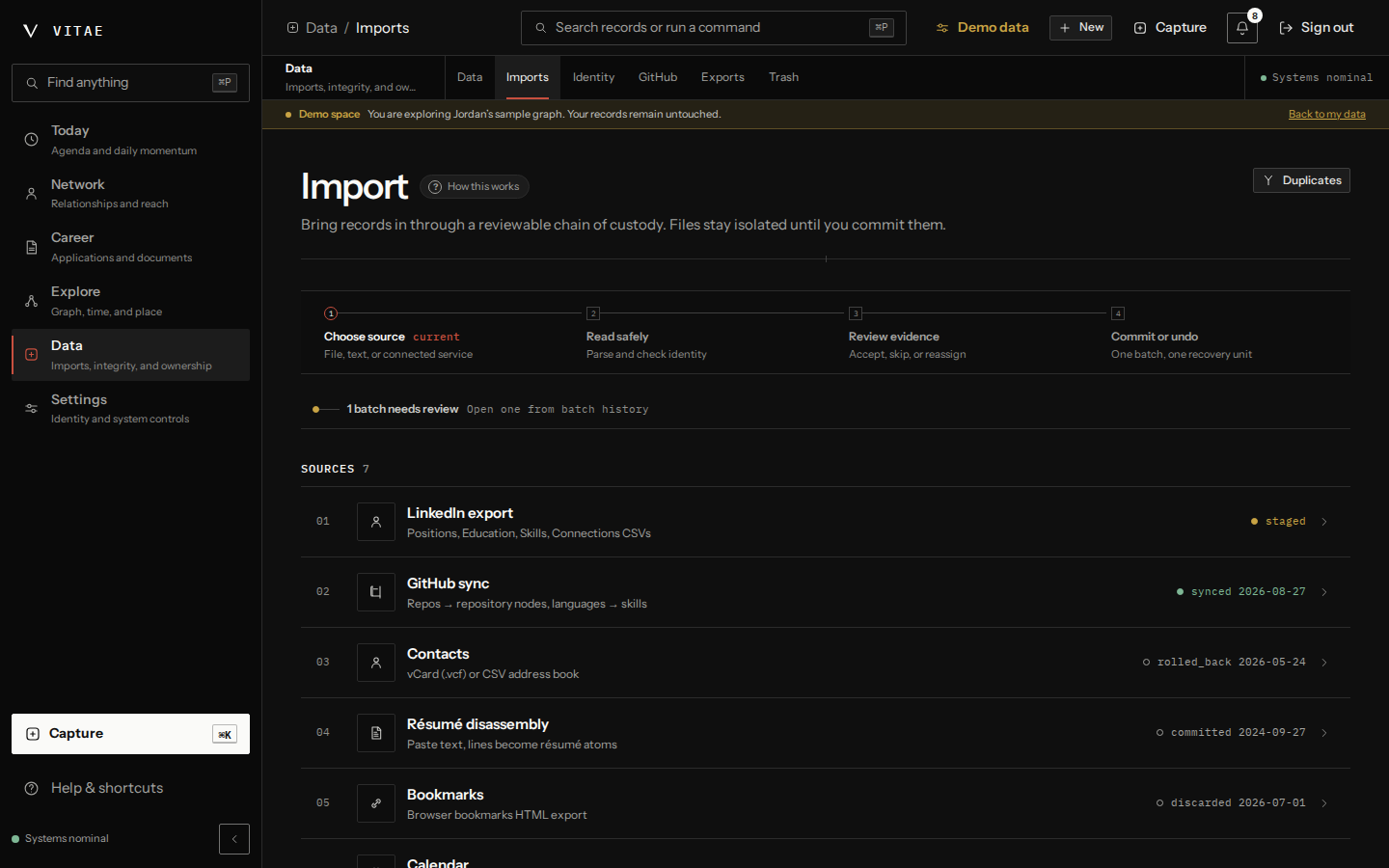This screenshot has height=868, width=1389.
Task: Click the Contacts source person icon
Action: 376,663
